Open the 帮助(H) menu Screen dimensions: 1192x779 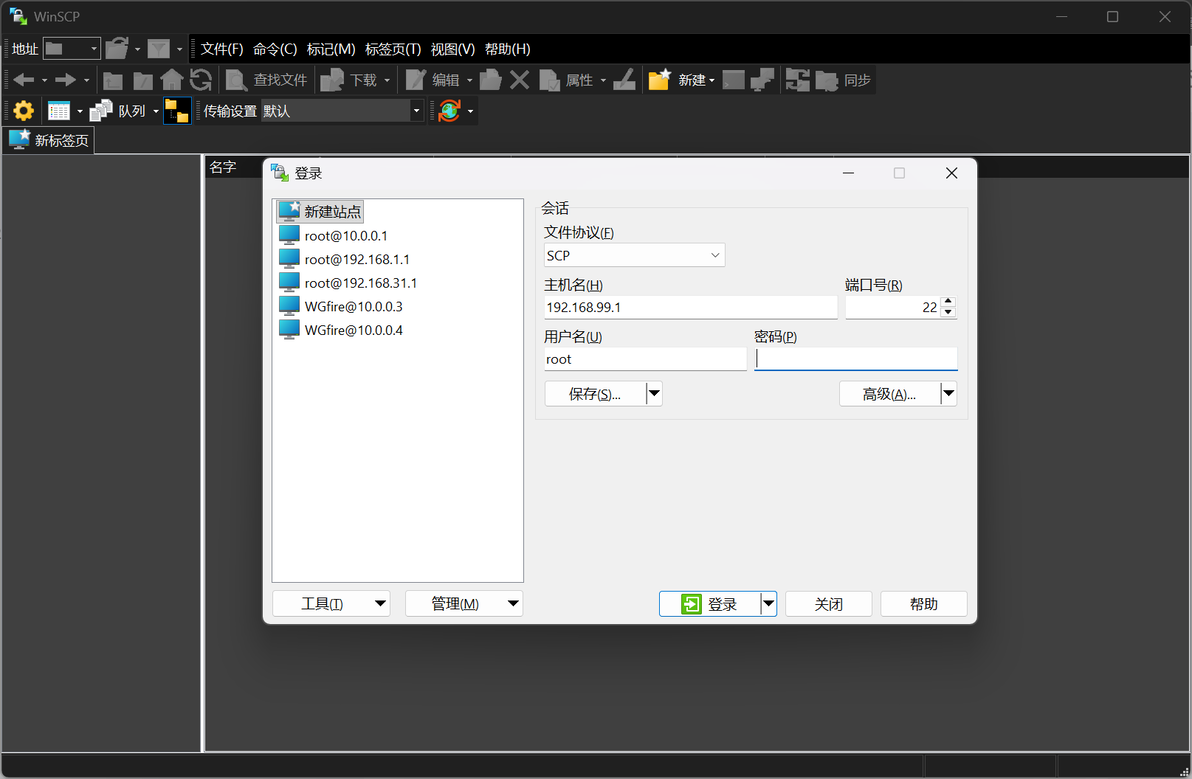[x=507, y=49]
